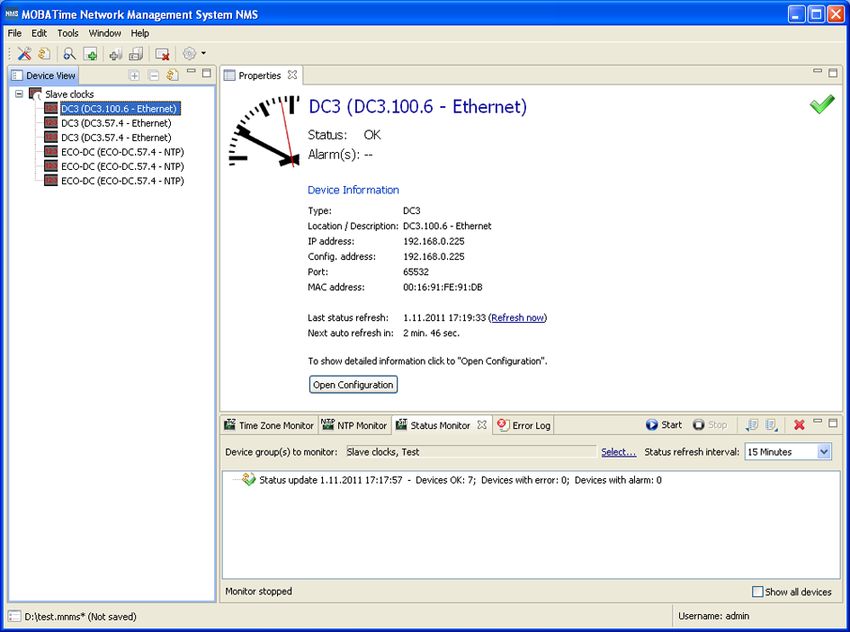Collapse all nodes with Device View minus icon

point(154,75)
